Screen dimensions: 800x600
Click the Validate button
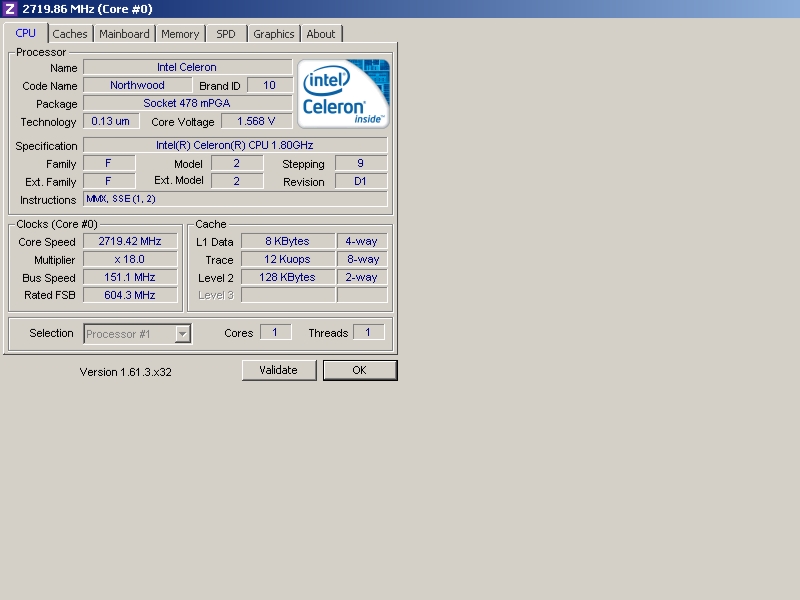click(x=279, y=370)
